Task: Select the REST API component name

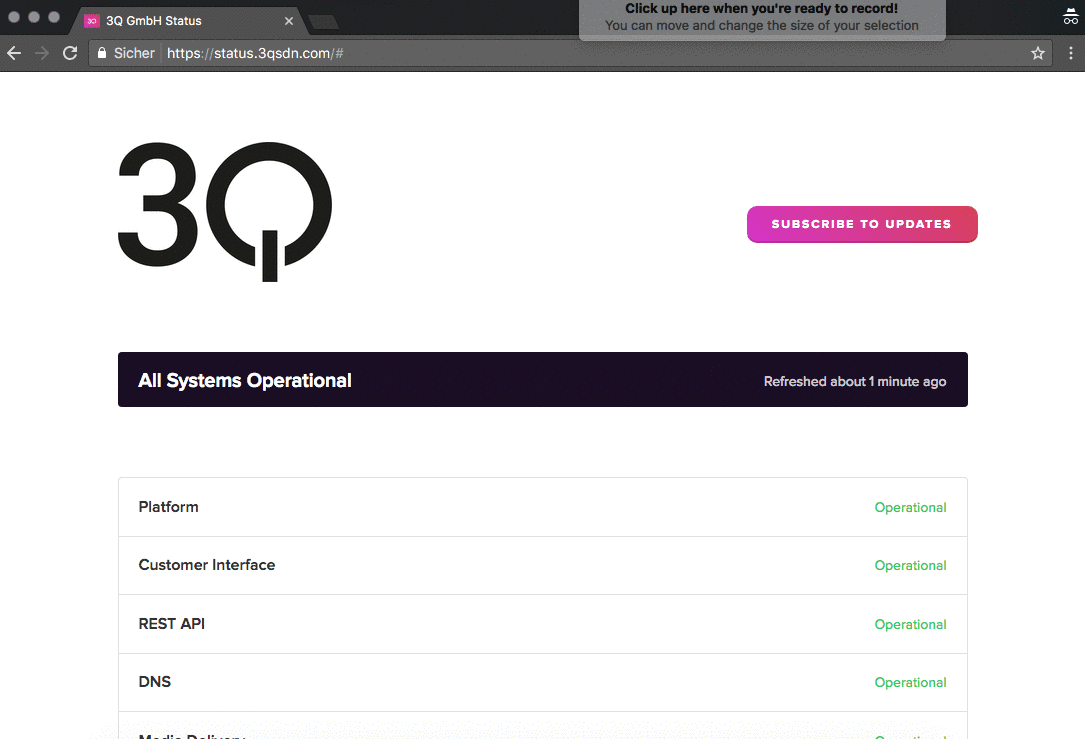Action: pos(172,623)
